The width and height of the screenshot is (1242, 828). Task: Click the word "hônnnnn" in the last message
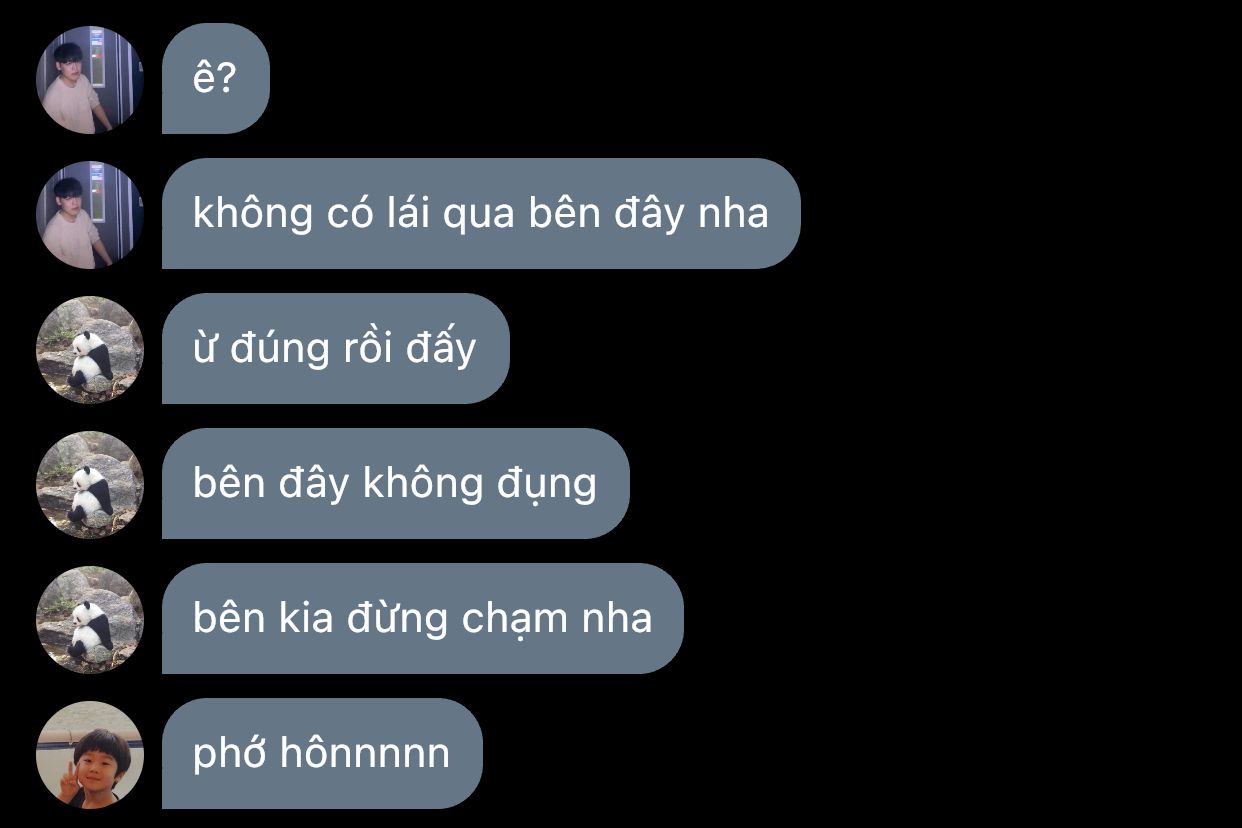pos(364,753)
